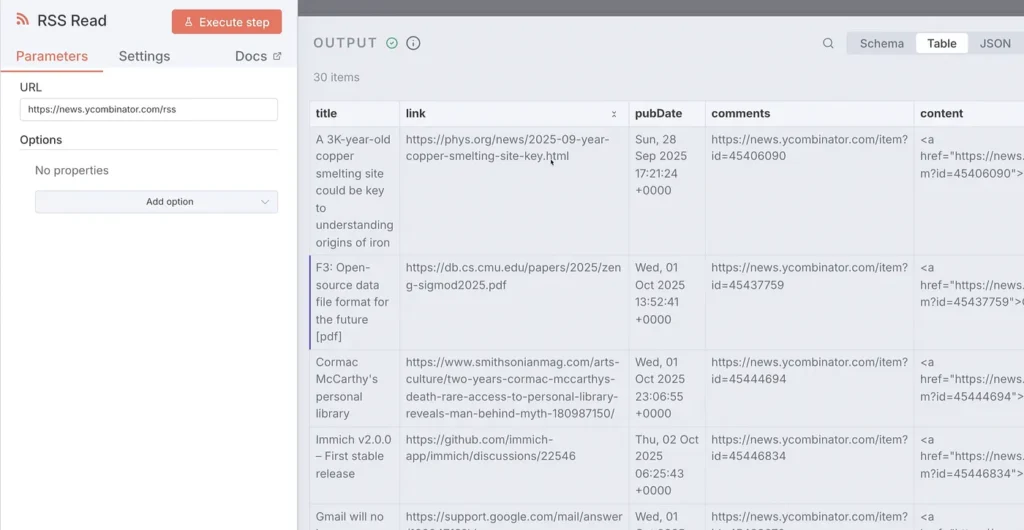Select the F3 open-source data file format row title

click(352, 301)
